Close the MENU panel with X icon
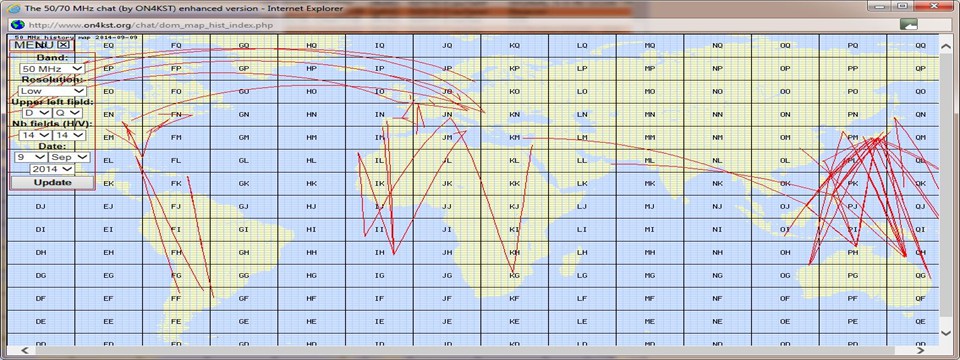Screen dimensions: 960x360 [x=64, y=45]
